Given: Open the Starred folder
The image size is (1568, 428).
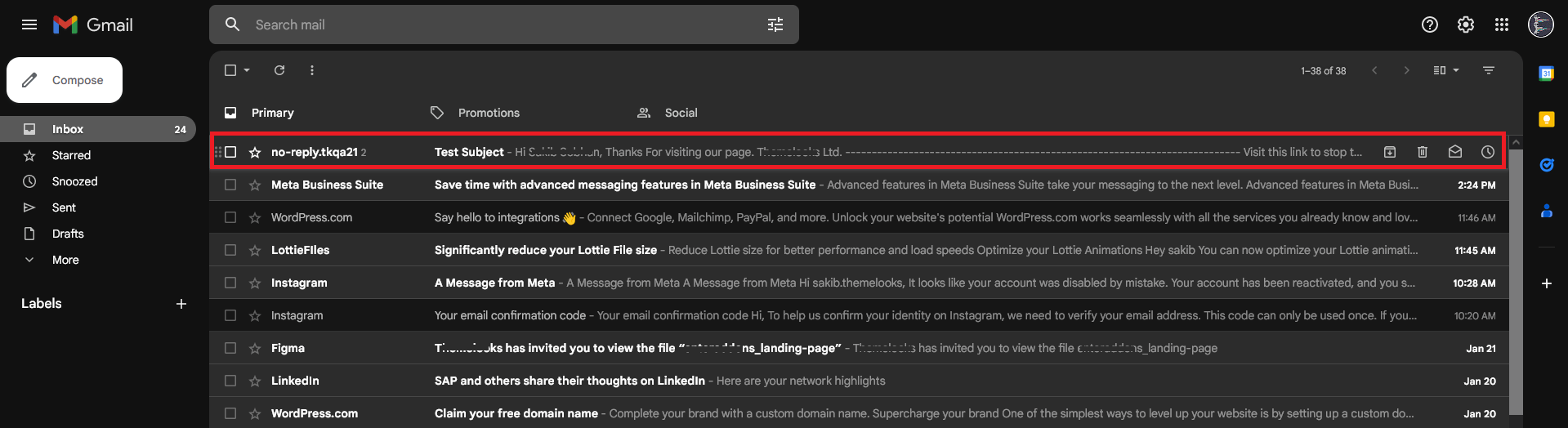Looking at the screenshot, I should pyautogui.click(x=71, y=155).
